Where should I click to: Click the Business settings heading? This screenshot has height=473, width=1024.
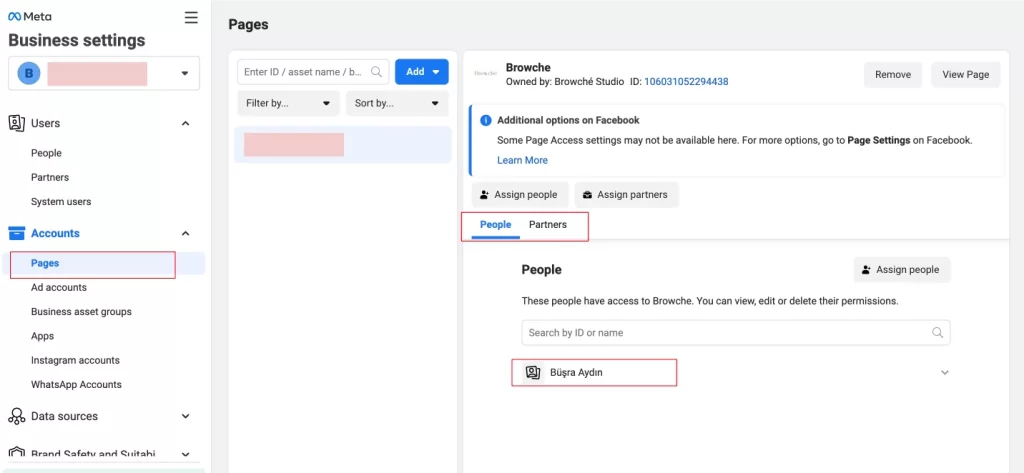coord(76,41)
